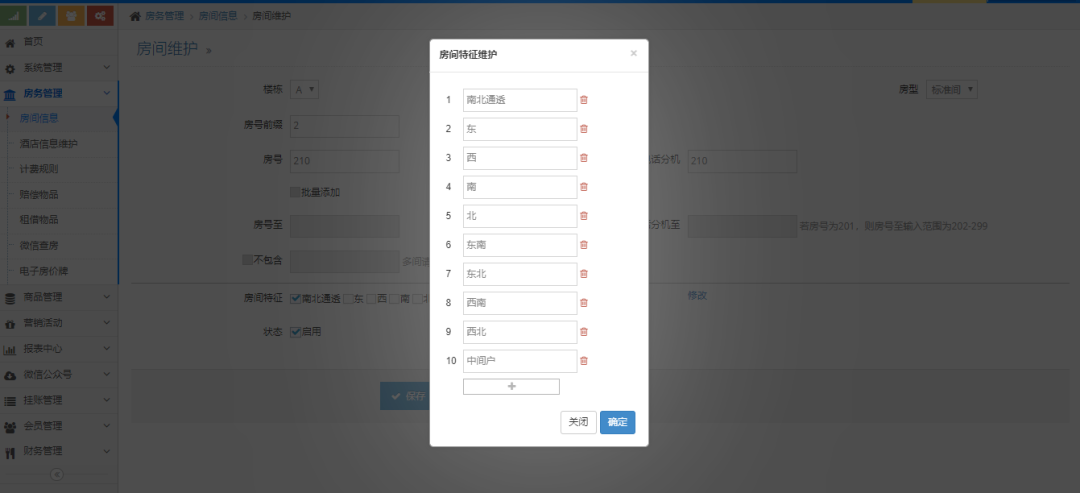
Task: Click the 关闭 button in dialog
Action: pos(579,423)
